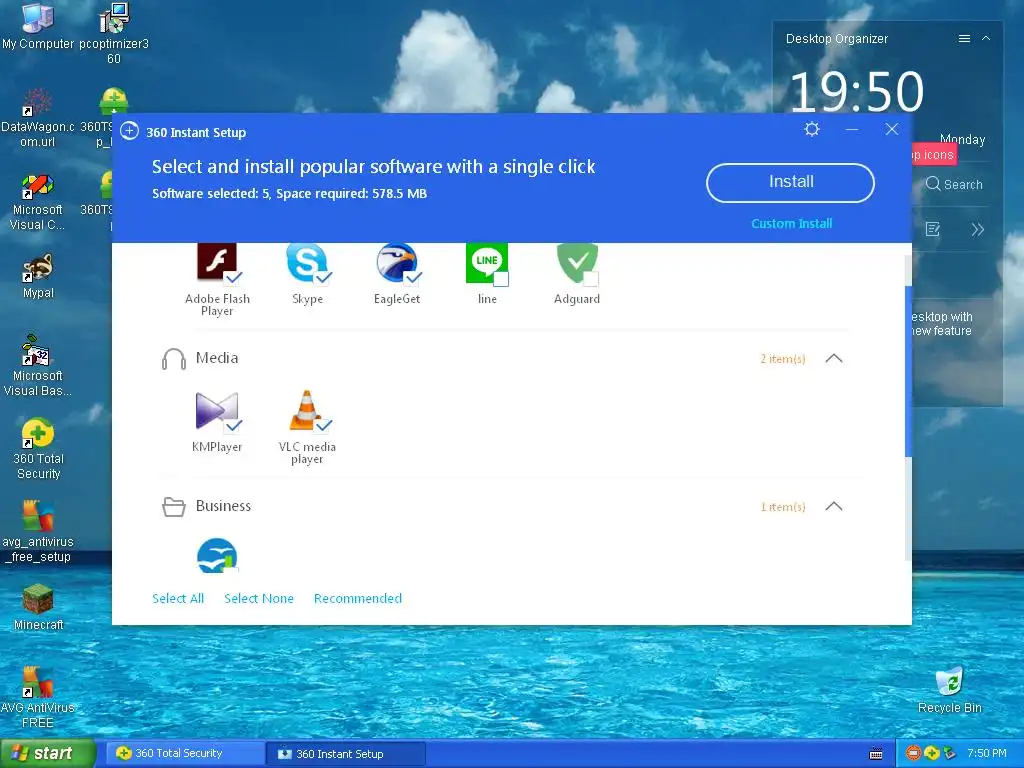Screen dimensions: 1024x768
Task: Uncheck the VLC media player checkbox
Action: tap(323, 426)
